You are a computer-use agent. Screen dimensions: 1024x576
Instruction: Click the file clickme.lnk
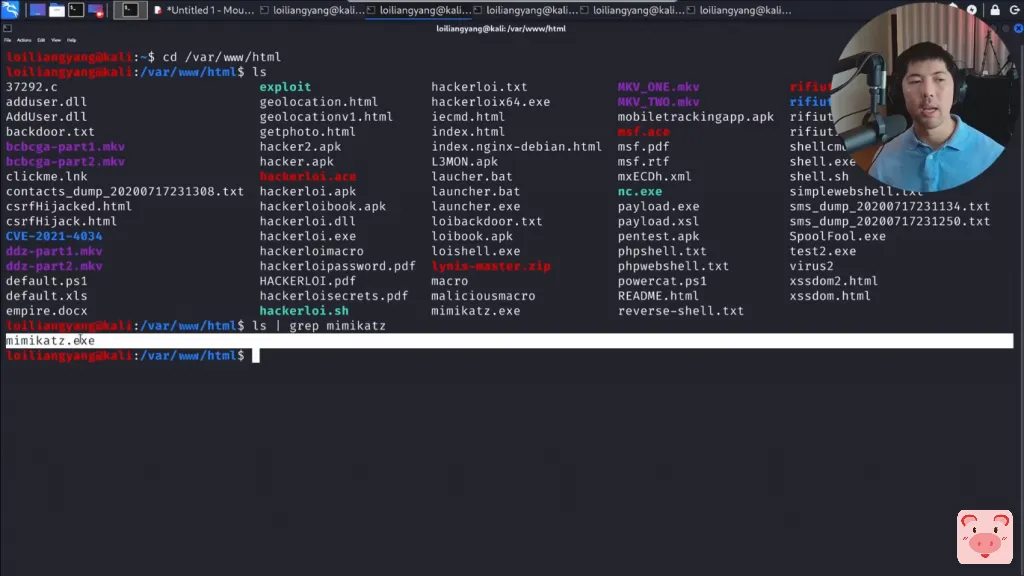46,176
